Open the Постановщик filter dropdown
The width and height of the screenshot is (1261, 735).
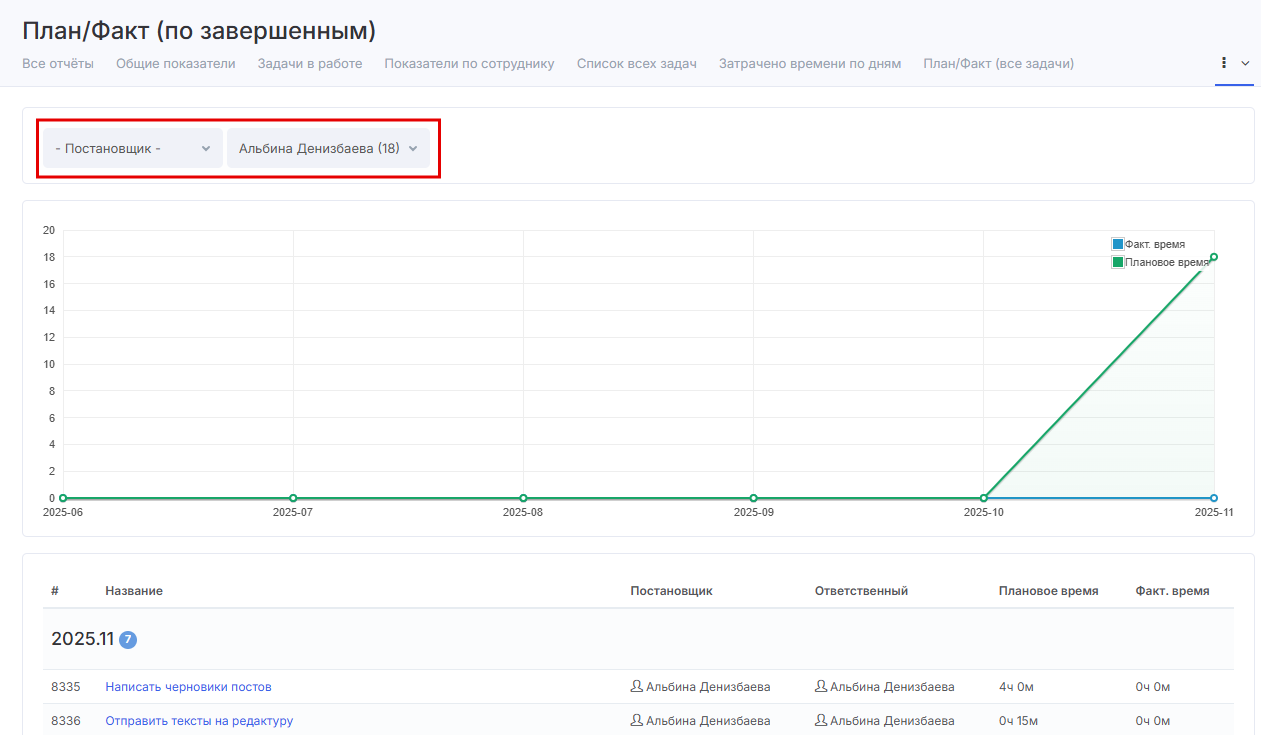132,148
